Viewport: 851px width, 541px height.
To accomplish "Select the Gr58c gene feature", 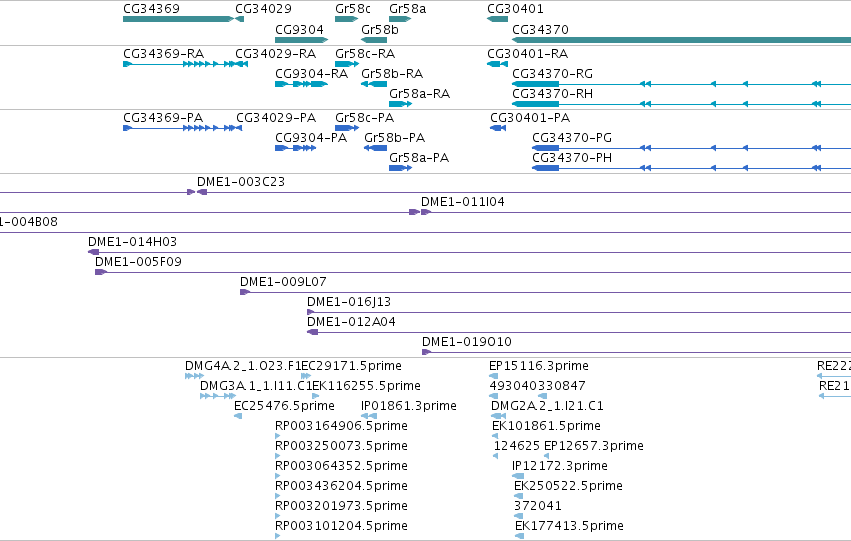I will 346,19.
